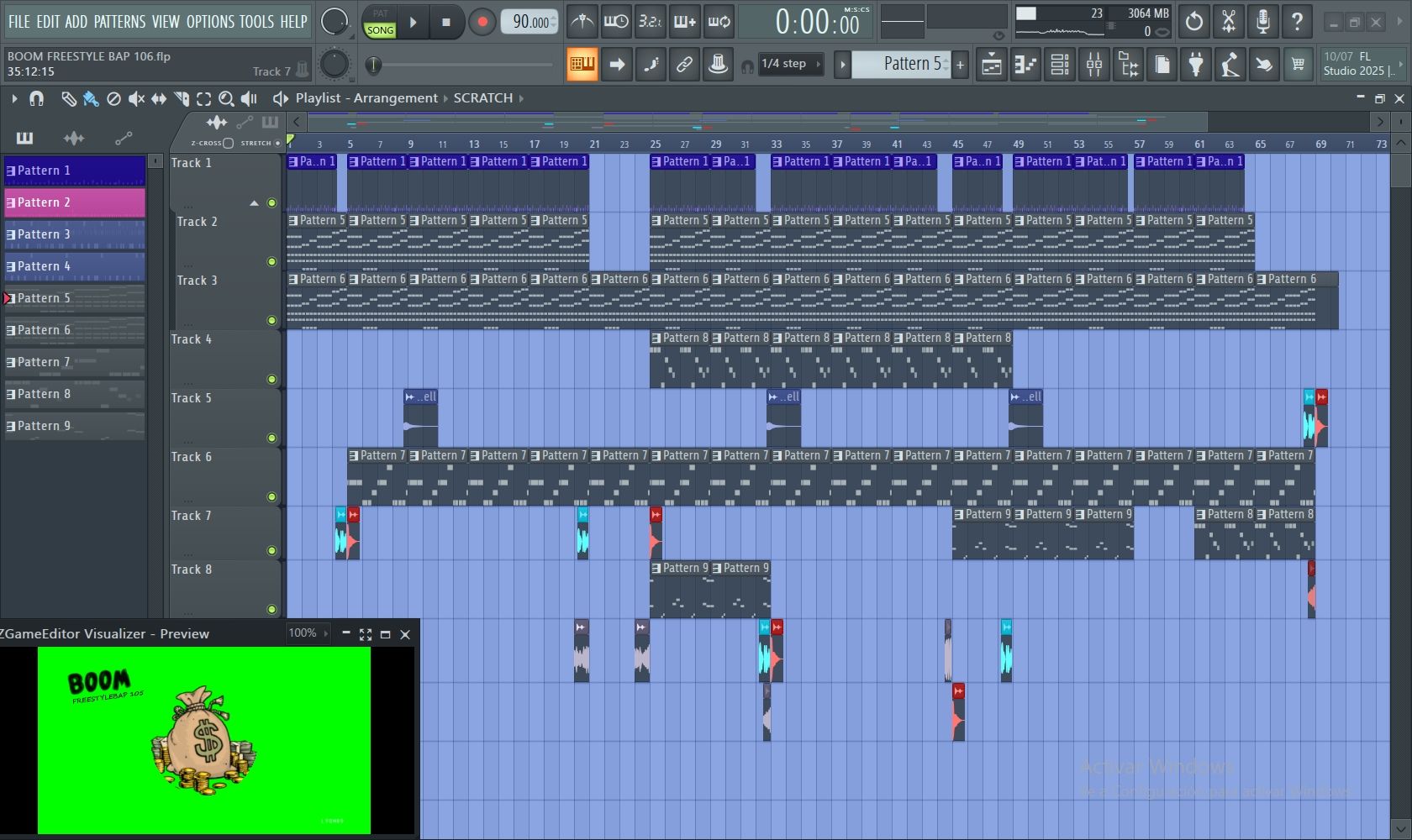Open the Piano roll view icon
This screenshot has height=840, width=1412.
[1025, 65]
